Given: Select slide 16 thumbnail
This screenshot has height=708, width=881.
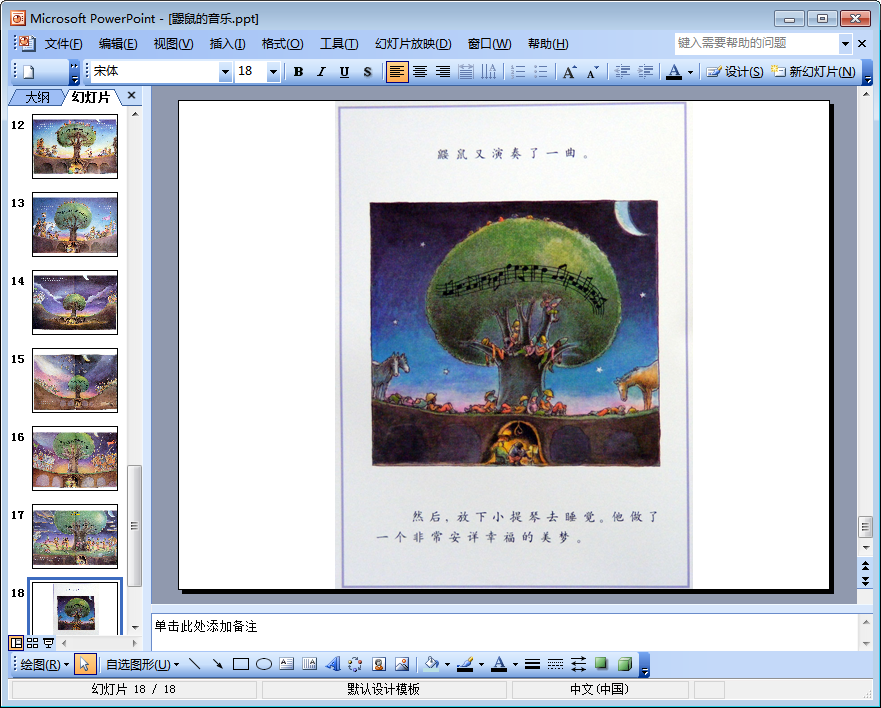Looking at the screenshot, I should click(75, 459).
